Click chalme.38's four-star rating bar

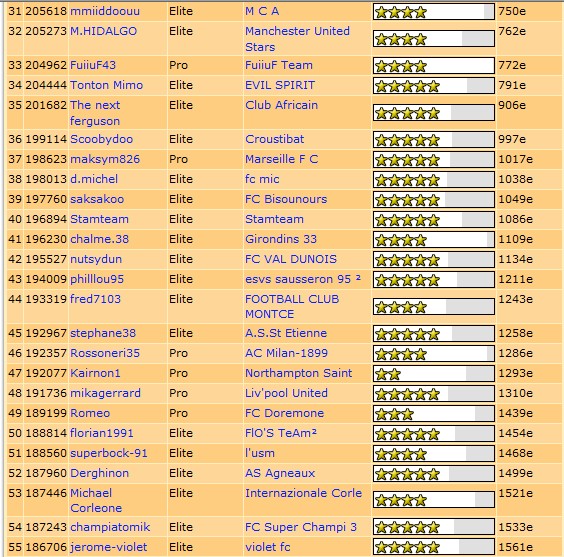pos(434,239)
